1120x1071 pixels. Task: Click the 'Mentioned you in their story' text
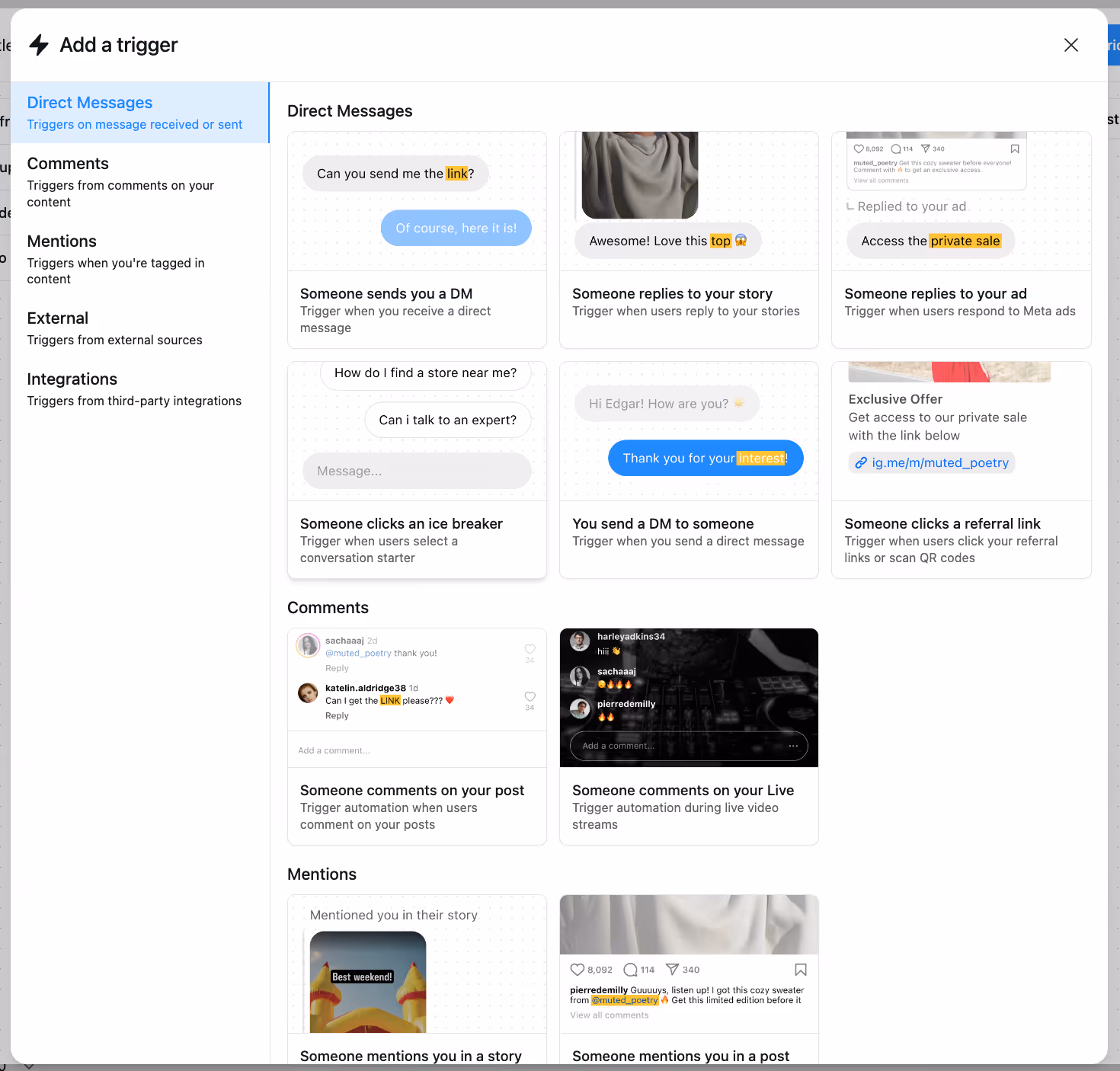click(x=394, y=915)
